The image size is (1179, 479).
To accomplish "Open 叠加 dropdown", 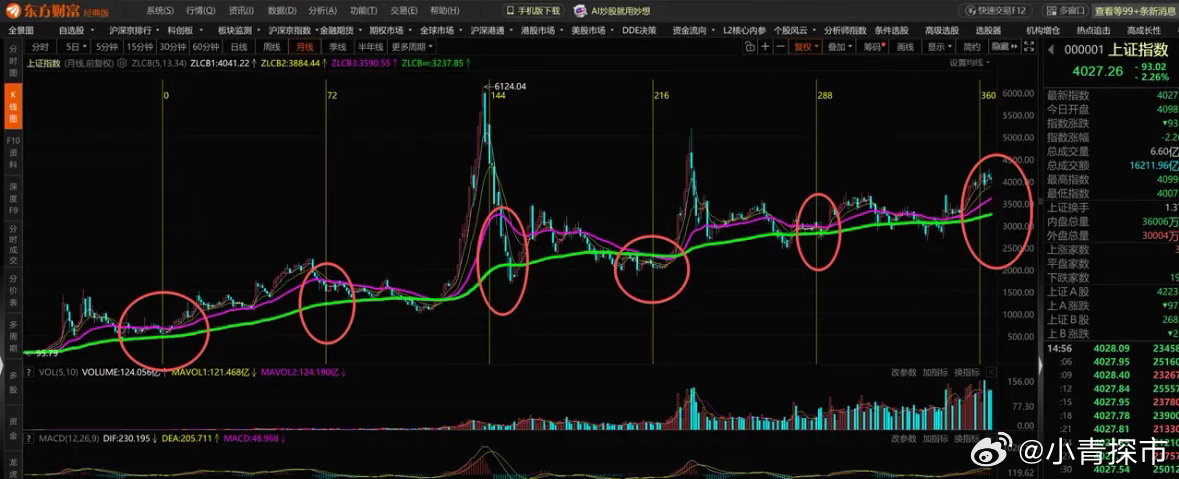I will click(840, 47).
